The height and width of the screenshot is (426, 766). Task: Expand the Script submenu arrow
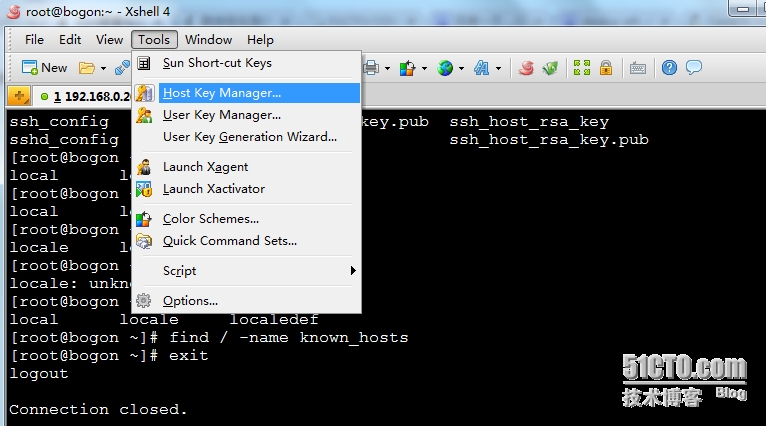[x=353, y=271]
